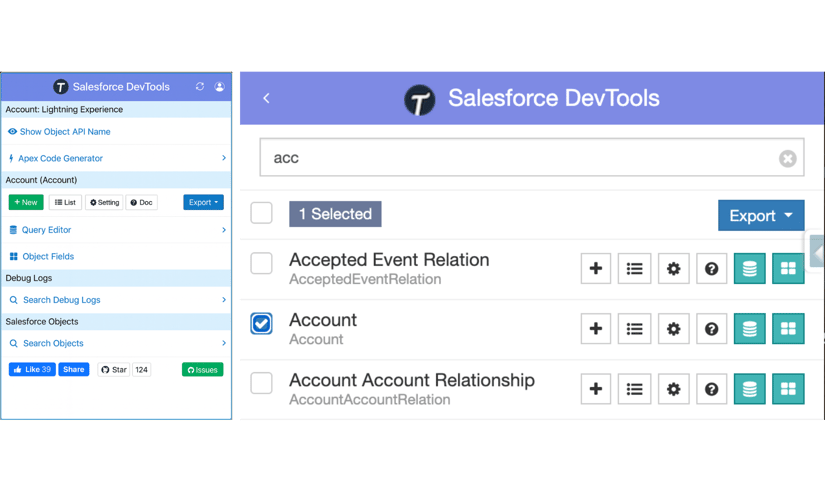Click the Setting button in sidebar
This screenshot has width=825, height=492.
pos(104,202)
